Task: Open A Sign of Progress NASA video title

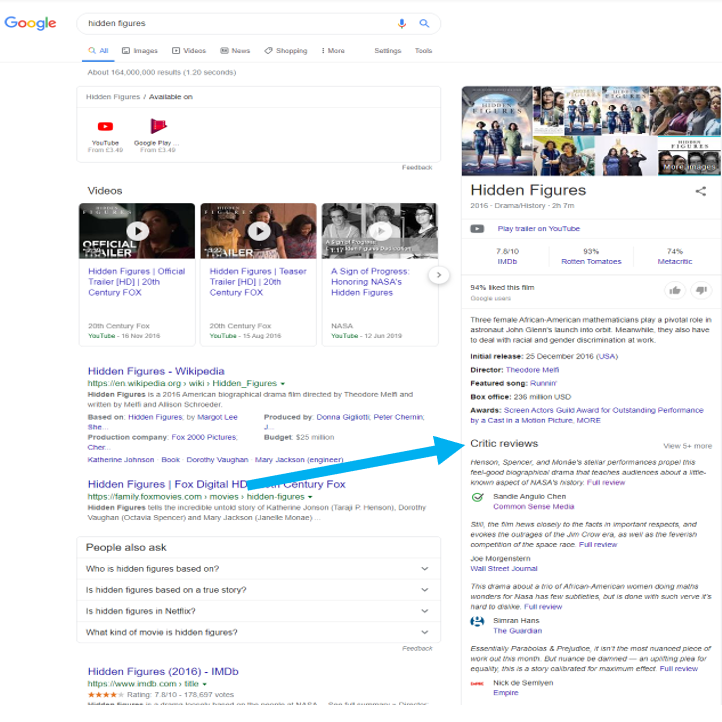Action: coord(370,282)
